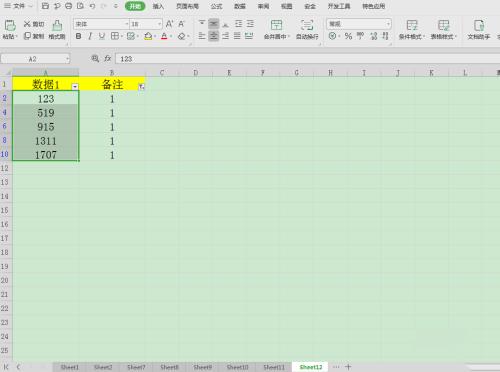Toggle vertical middle alignment
Viewport: 500px width, 372px height.
coord(214,24)
